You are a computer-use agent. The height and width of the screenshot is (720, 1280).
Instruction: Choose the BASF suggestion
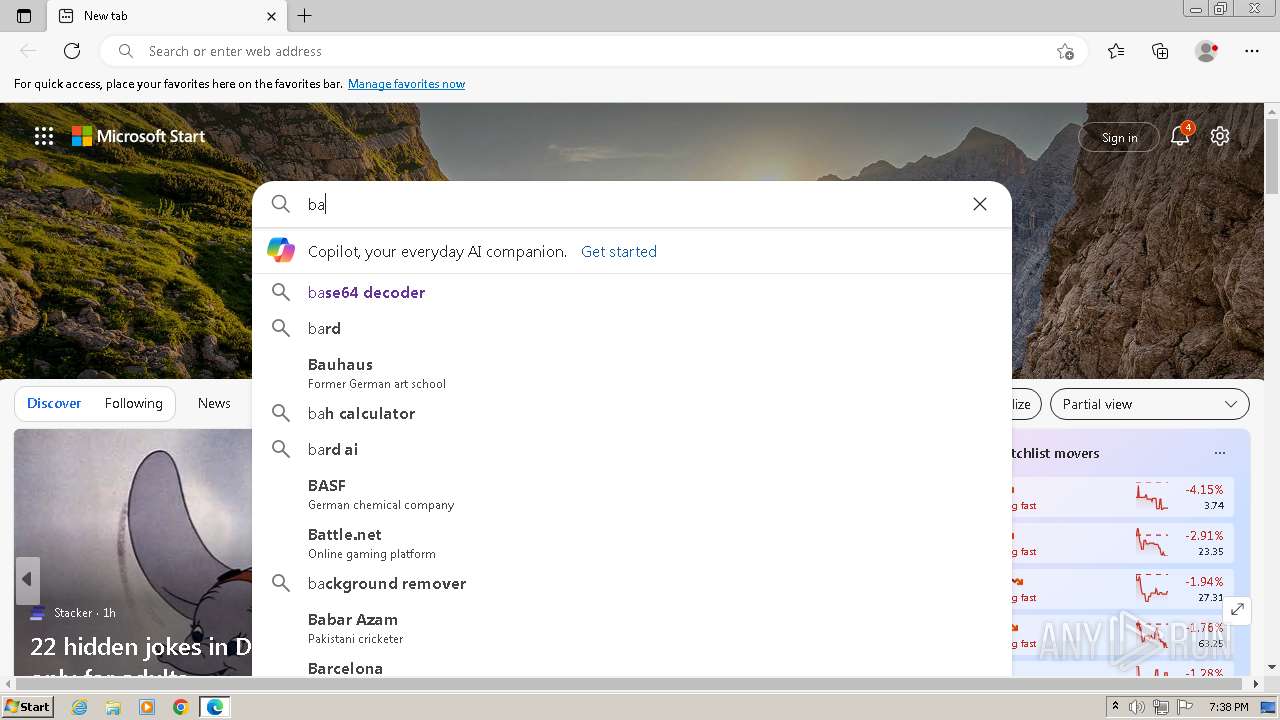pyautogui.click(x=632, y=494)
